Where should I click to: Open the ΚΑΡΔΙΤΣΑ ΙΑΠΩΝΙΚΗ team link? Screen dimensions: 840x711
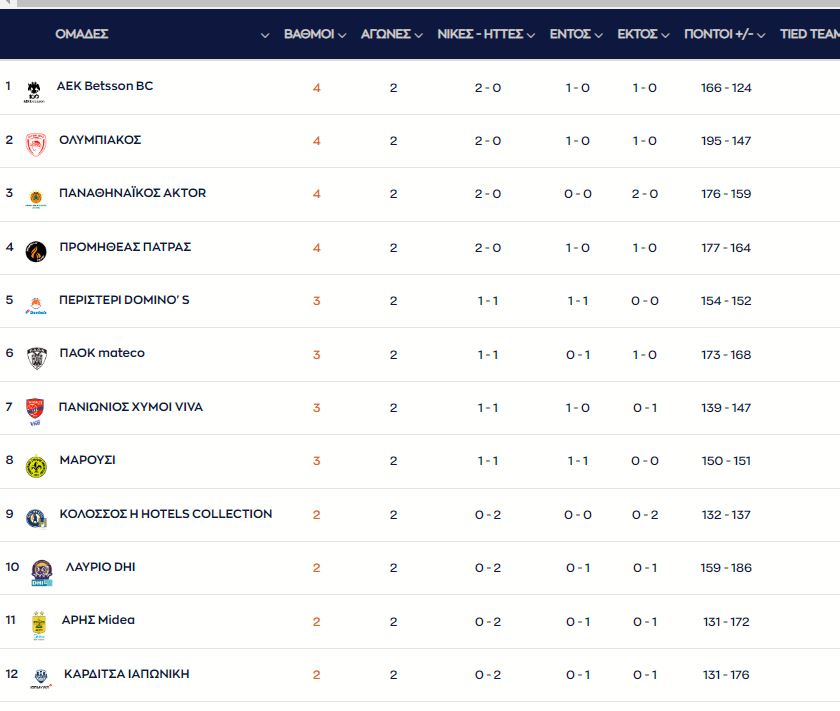[x=126, y=674]
